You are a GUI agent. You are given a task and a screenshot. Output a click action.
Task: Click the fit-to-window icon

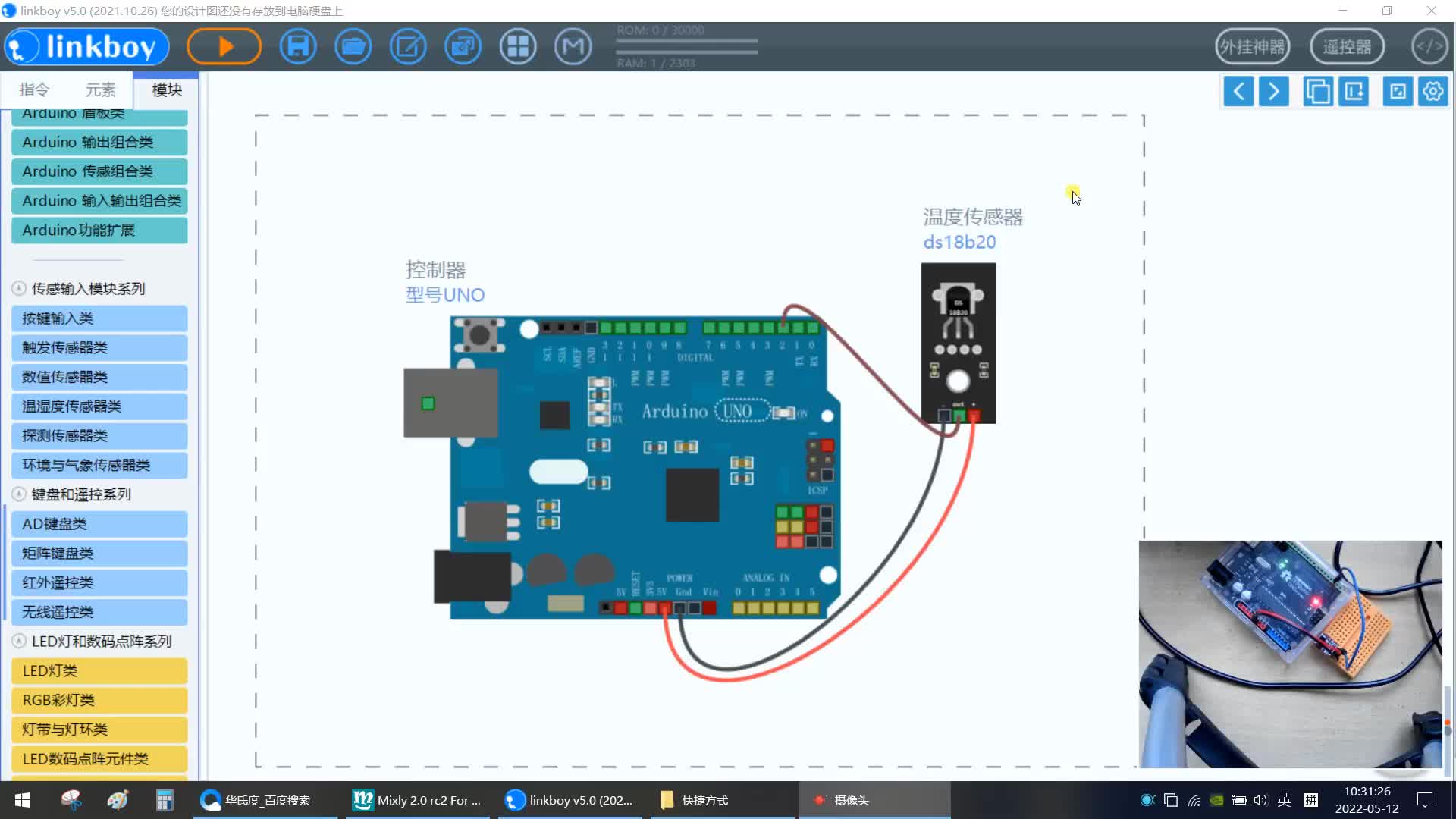point(1398,92)
